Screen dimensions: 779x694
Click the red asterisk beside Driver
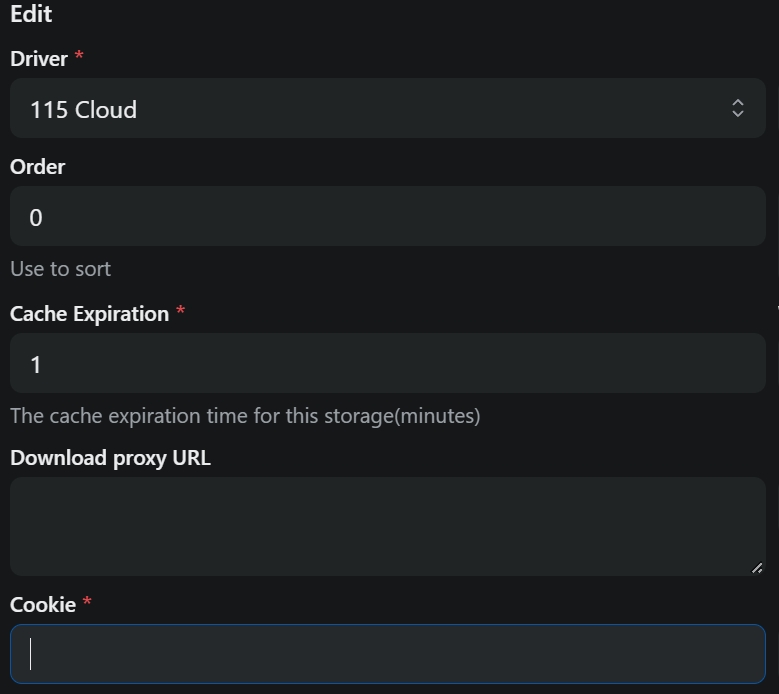pyautogui.click(x=79, y=55)
